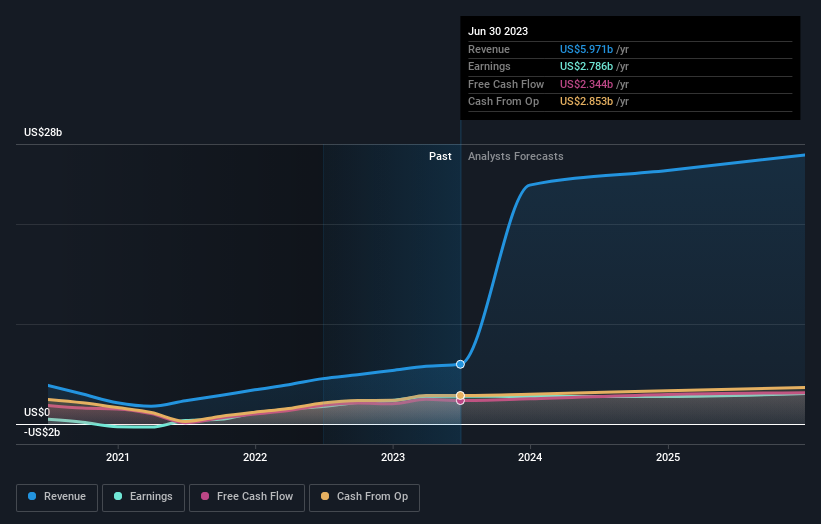
Task: Click the Analysts Forecasts label
Action: (x=516, y=156)
